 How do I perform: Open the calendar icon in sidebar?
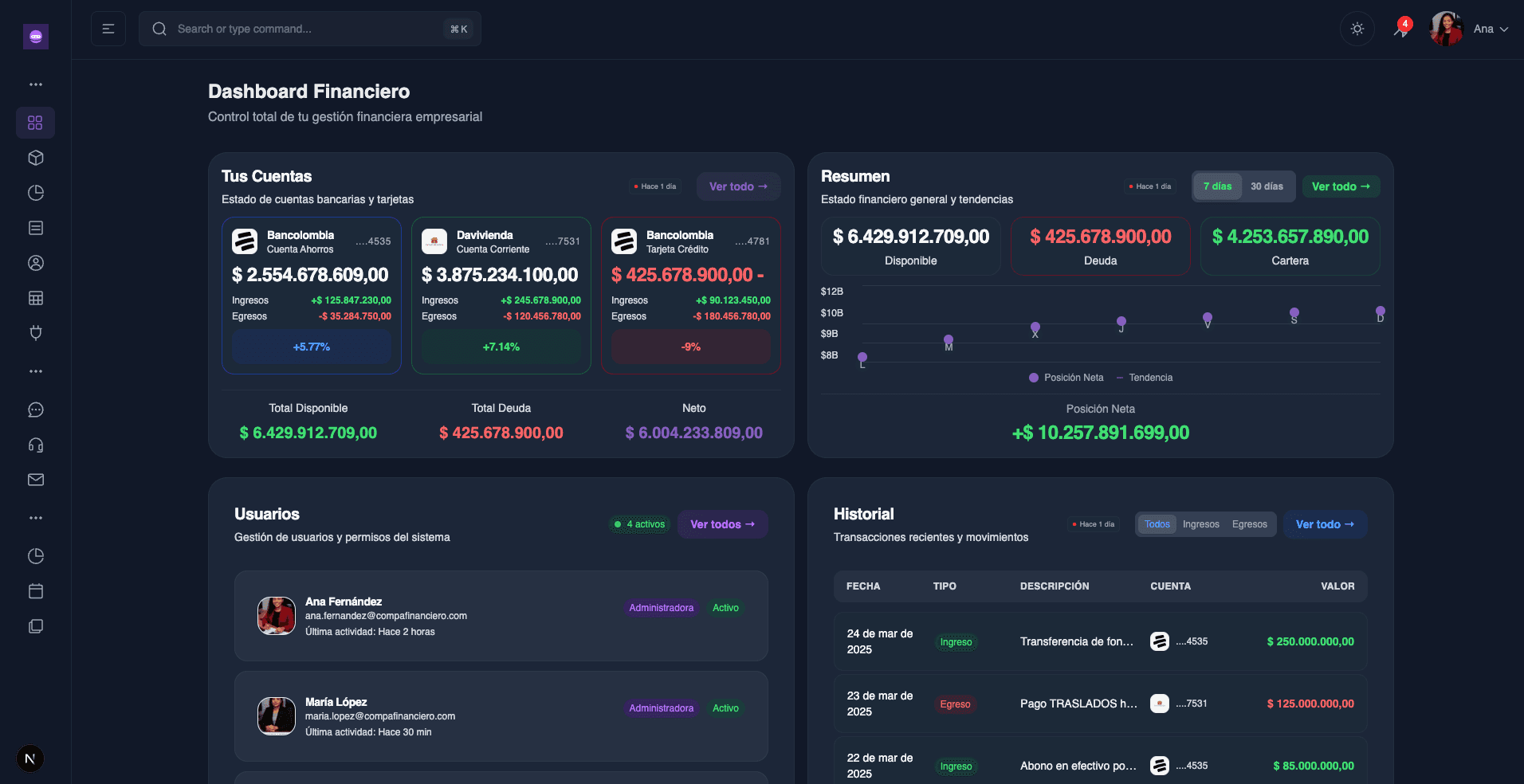(x=35, y=591)
